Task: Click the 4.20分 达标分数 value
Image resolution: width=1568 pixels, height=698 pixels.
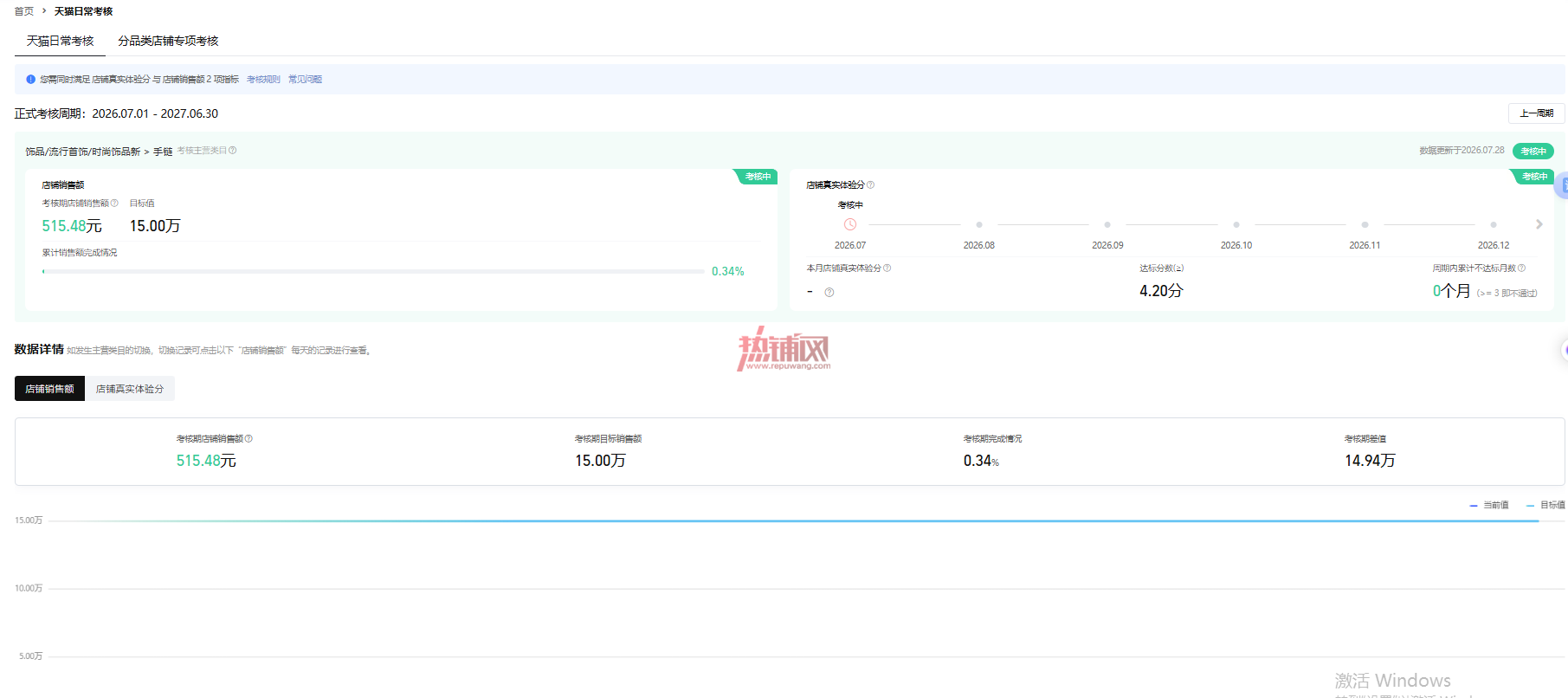Action: point(1161,291)
